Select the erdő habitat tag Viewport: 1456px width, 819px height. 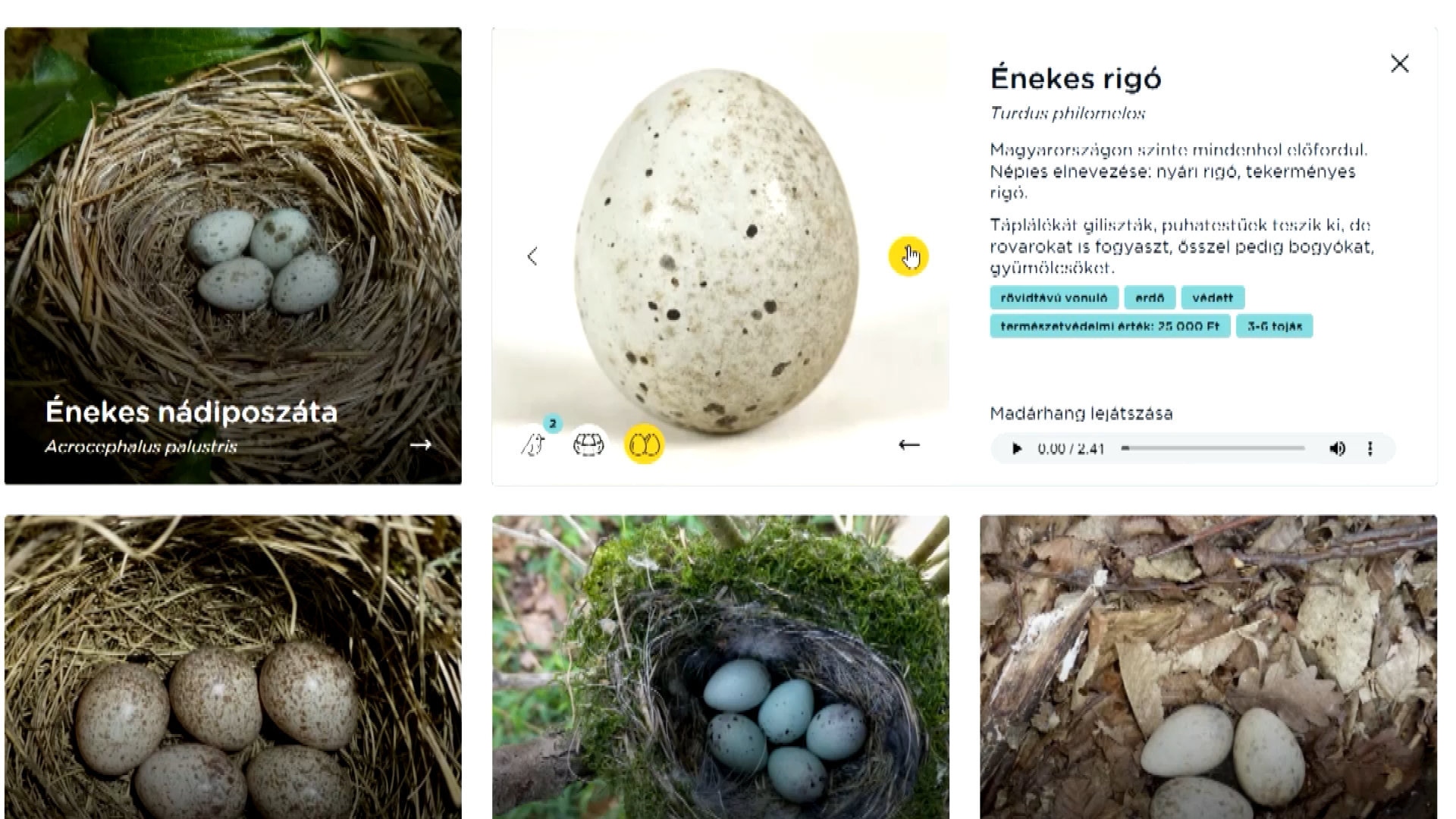click(1150, 298)
